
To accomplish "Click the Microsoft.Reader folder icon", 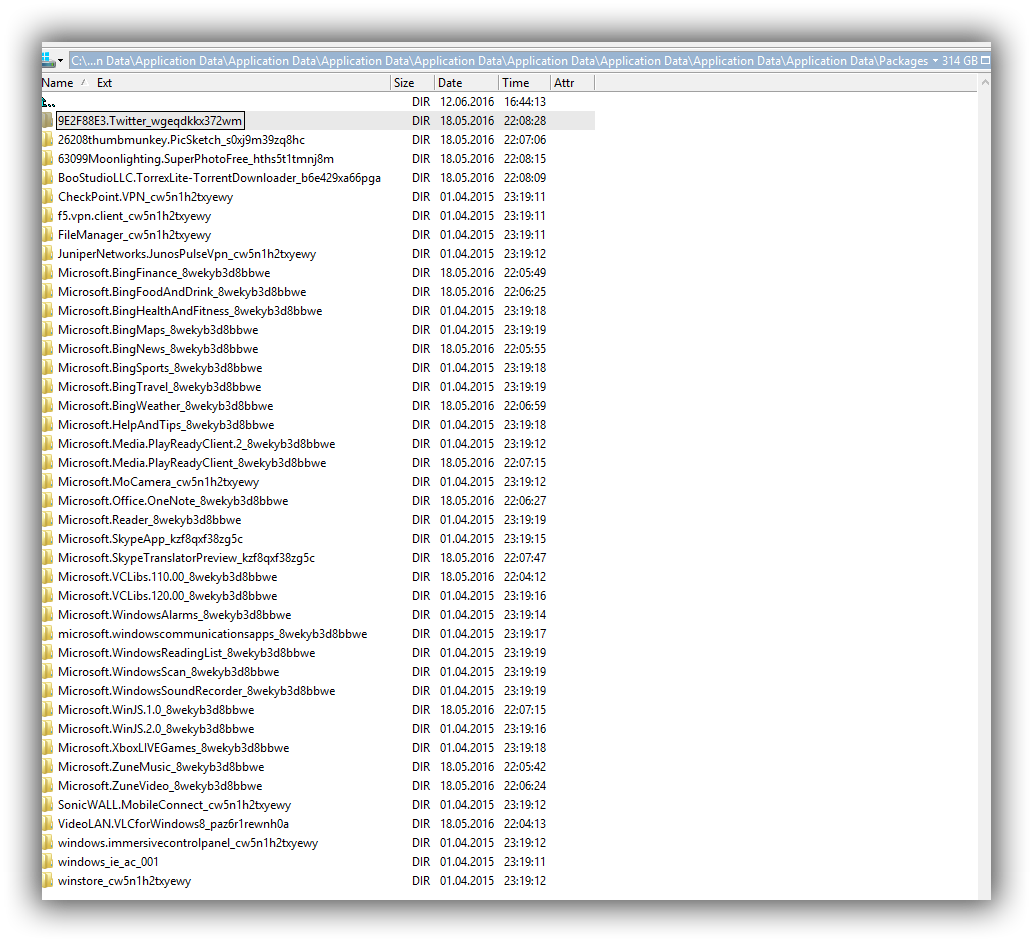I will click(47, 520).
